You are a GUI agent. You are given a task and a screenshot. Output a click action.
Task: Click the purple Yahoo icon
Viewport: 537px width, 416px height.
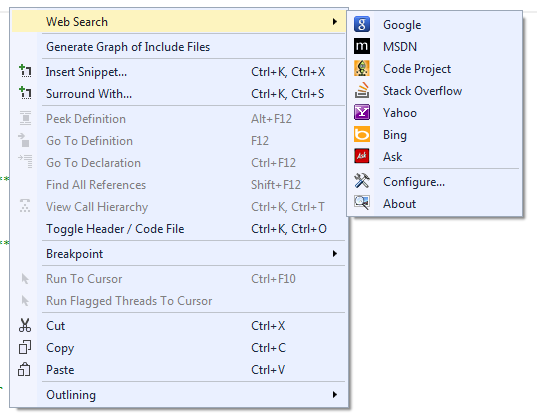[362, 112]
